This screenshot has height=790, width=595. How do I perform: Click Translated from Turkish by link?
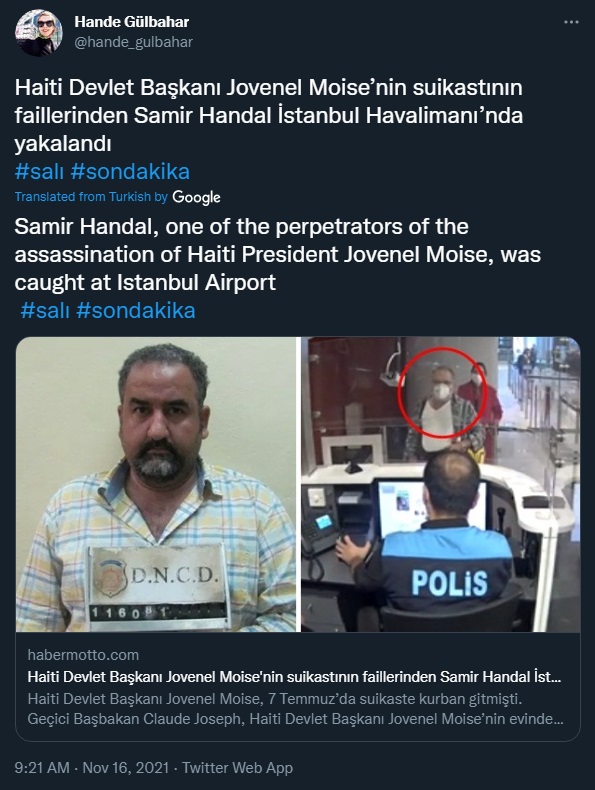pos(91,196)
